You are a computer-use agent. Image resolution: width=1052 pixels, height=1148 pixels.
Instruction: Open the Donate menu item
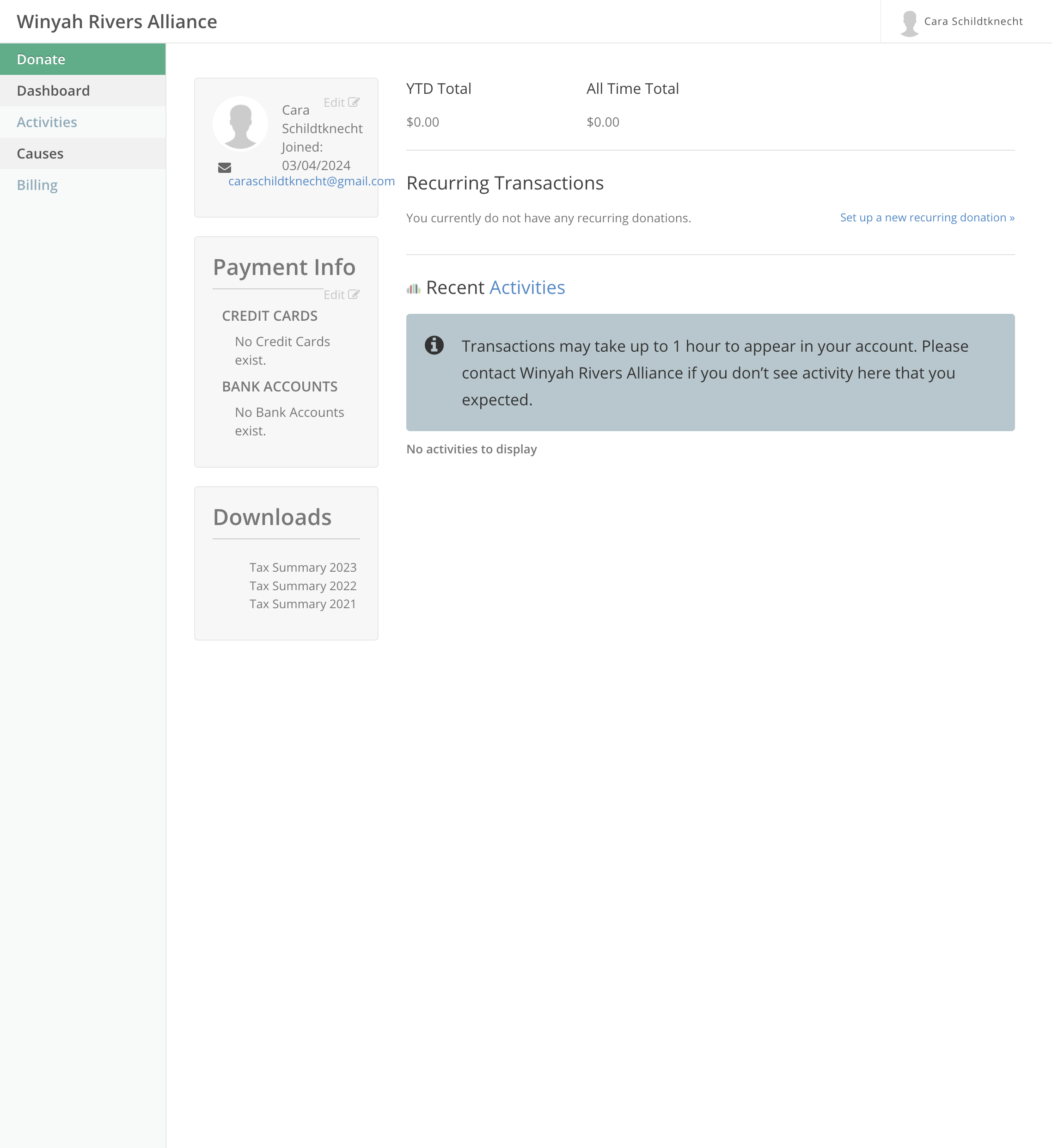point(83,59)
